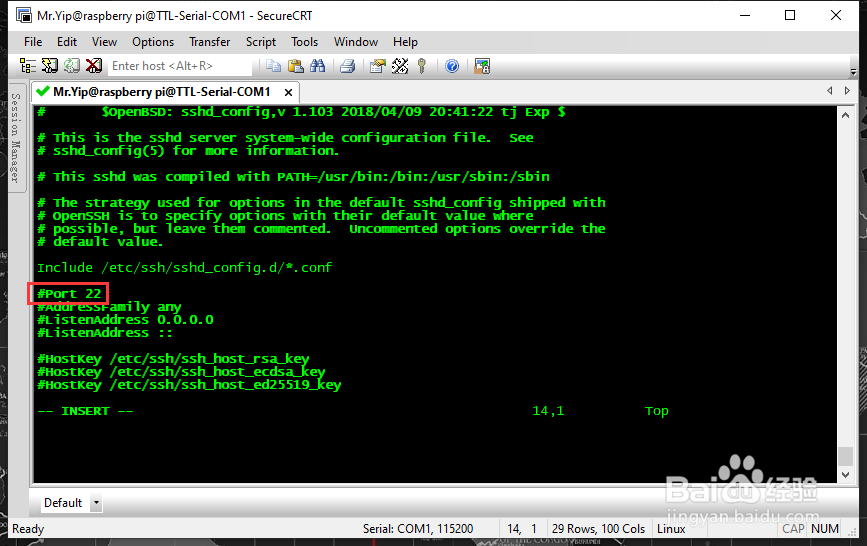Click terminal scrollbar down arrow
This screenshot has width=867, height=546.
click(845, 475)
